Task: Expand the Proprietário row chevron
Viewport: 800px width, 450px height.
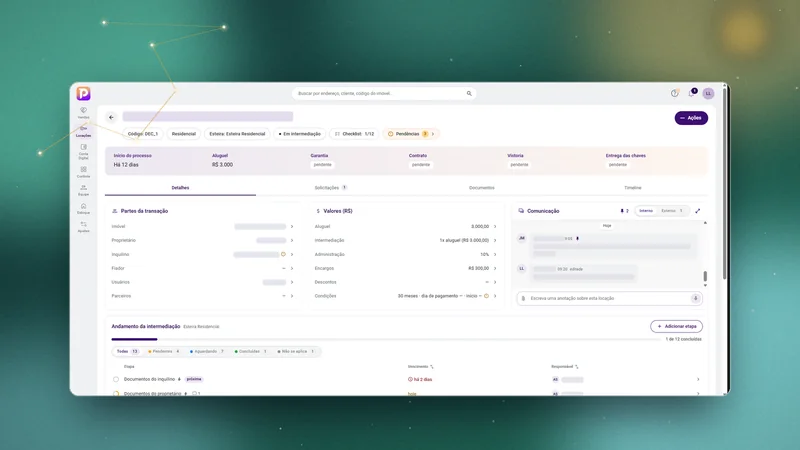Action: 292,240
